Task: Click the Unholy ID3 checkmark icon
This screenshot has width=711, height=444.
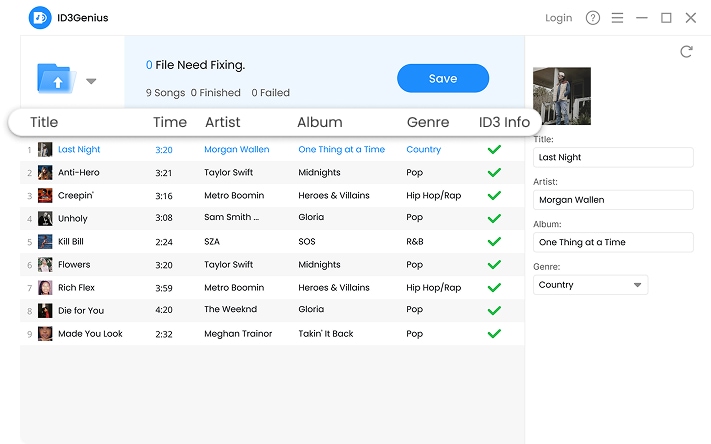Action: pos(494,219)
